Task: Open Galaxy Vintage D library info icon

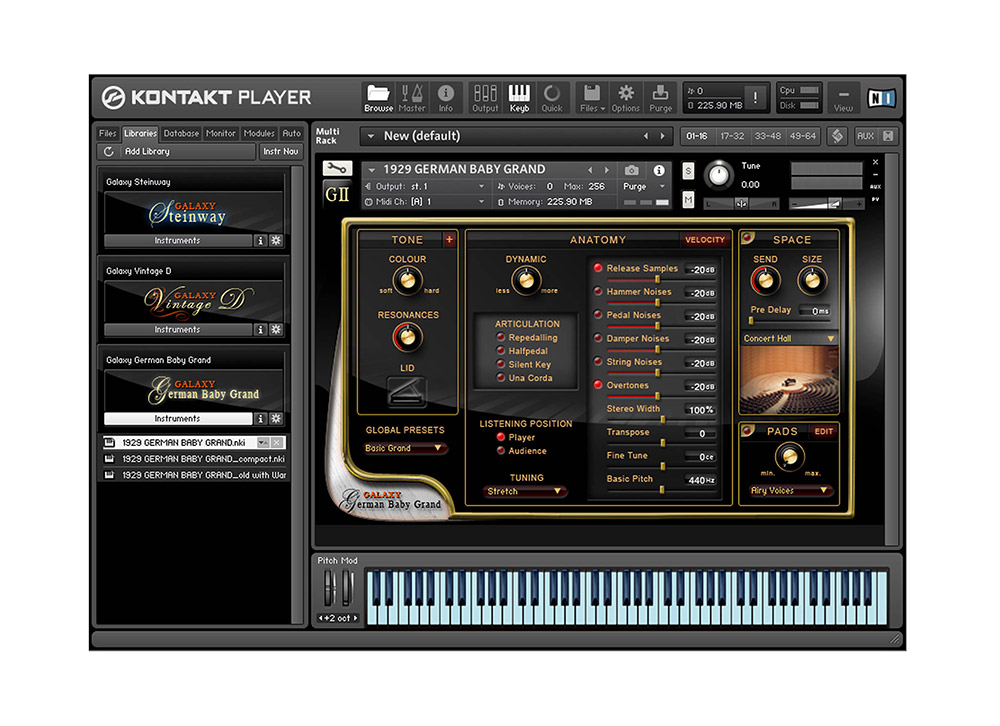Action: point(260,329)
